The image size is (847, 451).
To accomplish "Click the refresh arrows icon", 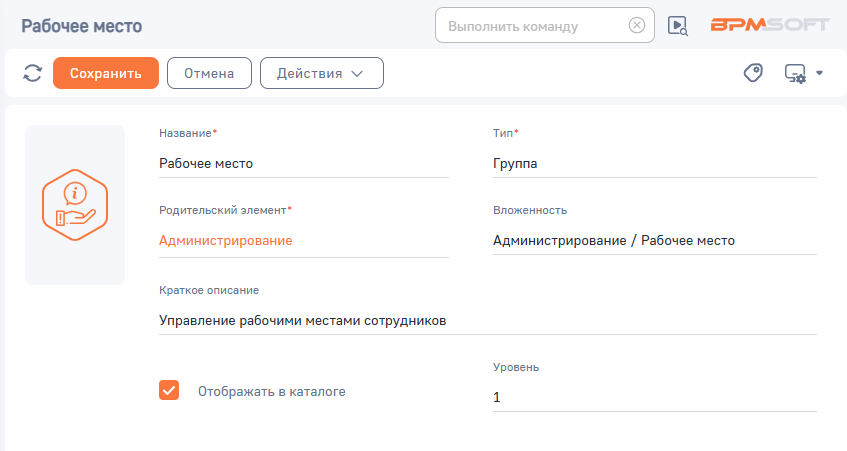I will 32,73.
